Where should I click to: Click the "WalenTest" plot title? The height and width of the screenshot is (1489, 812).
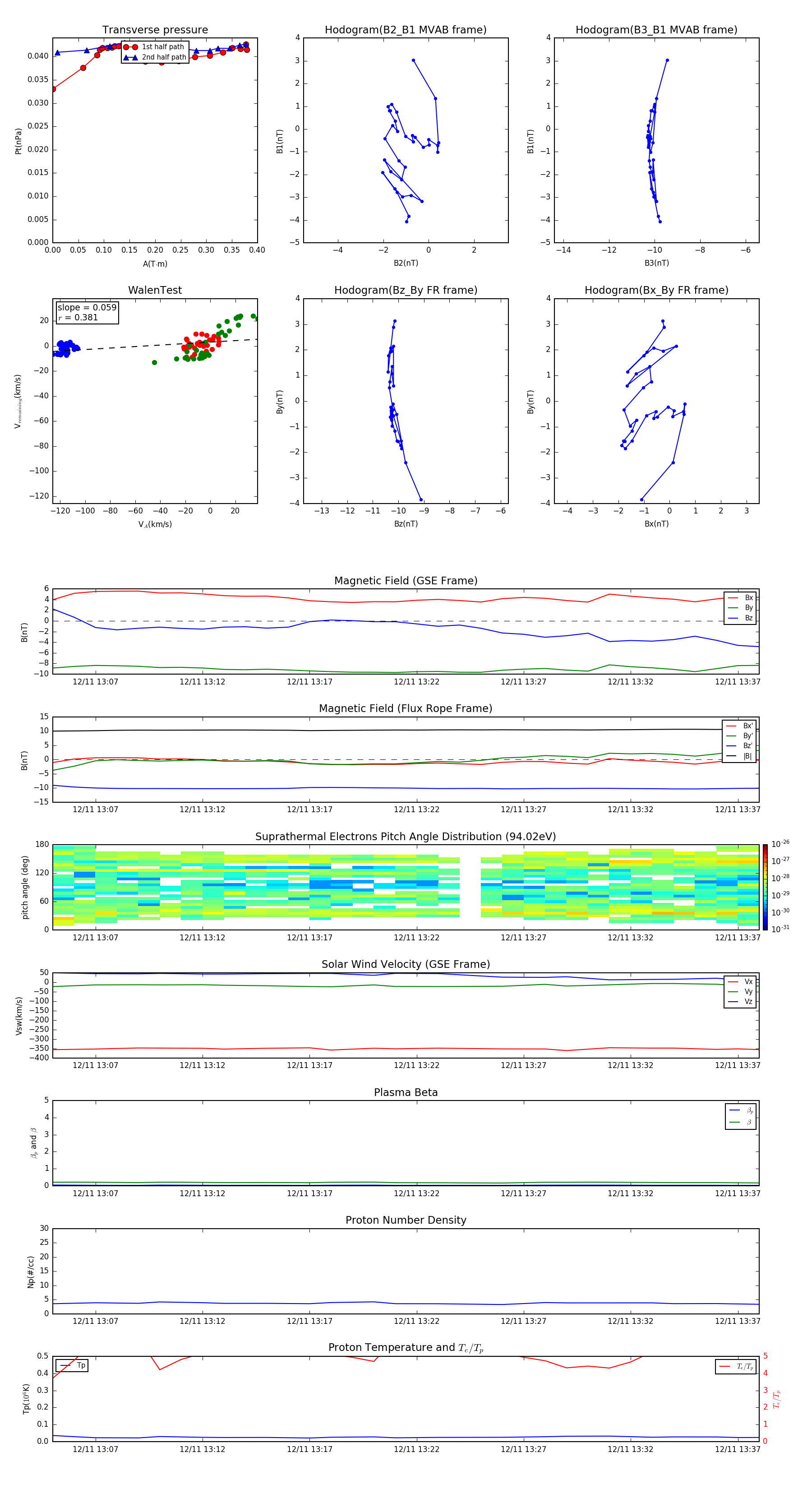(155, 290)
